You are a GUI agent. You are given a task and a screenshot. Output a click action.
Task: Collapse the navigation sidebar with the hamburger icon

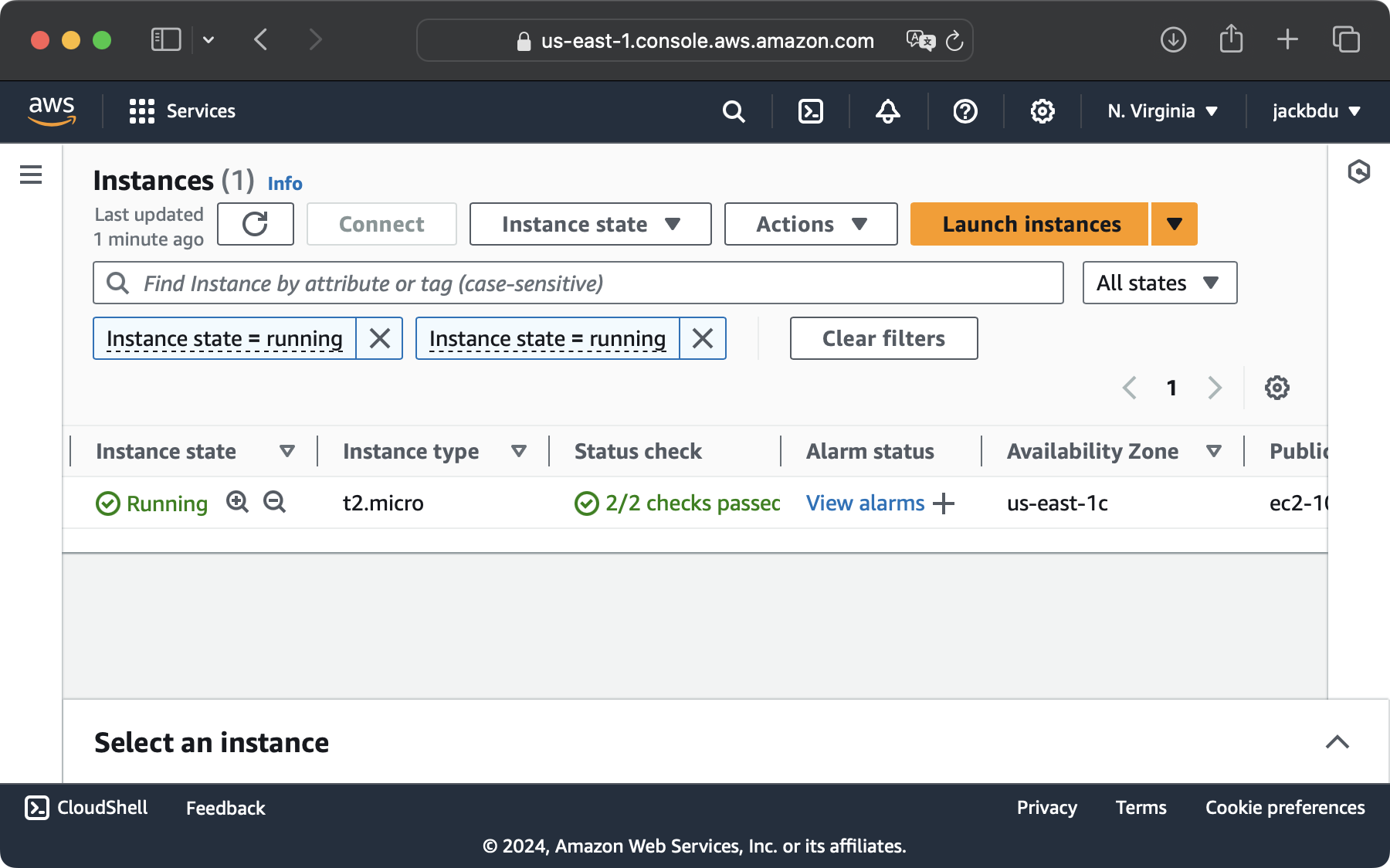pyautogui.click(x=30, y=175)
